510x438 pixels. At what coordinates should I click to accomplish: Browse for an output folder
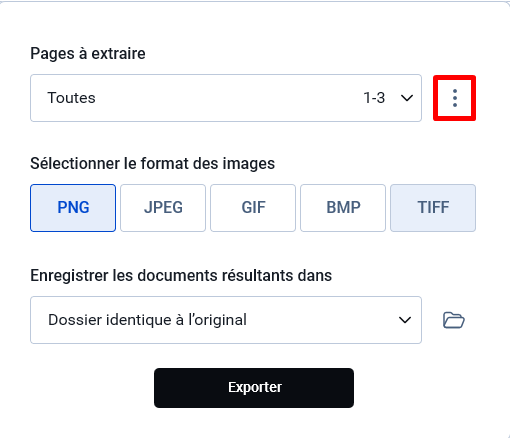tap(454, 320)
